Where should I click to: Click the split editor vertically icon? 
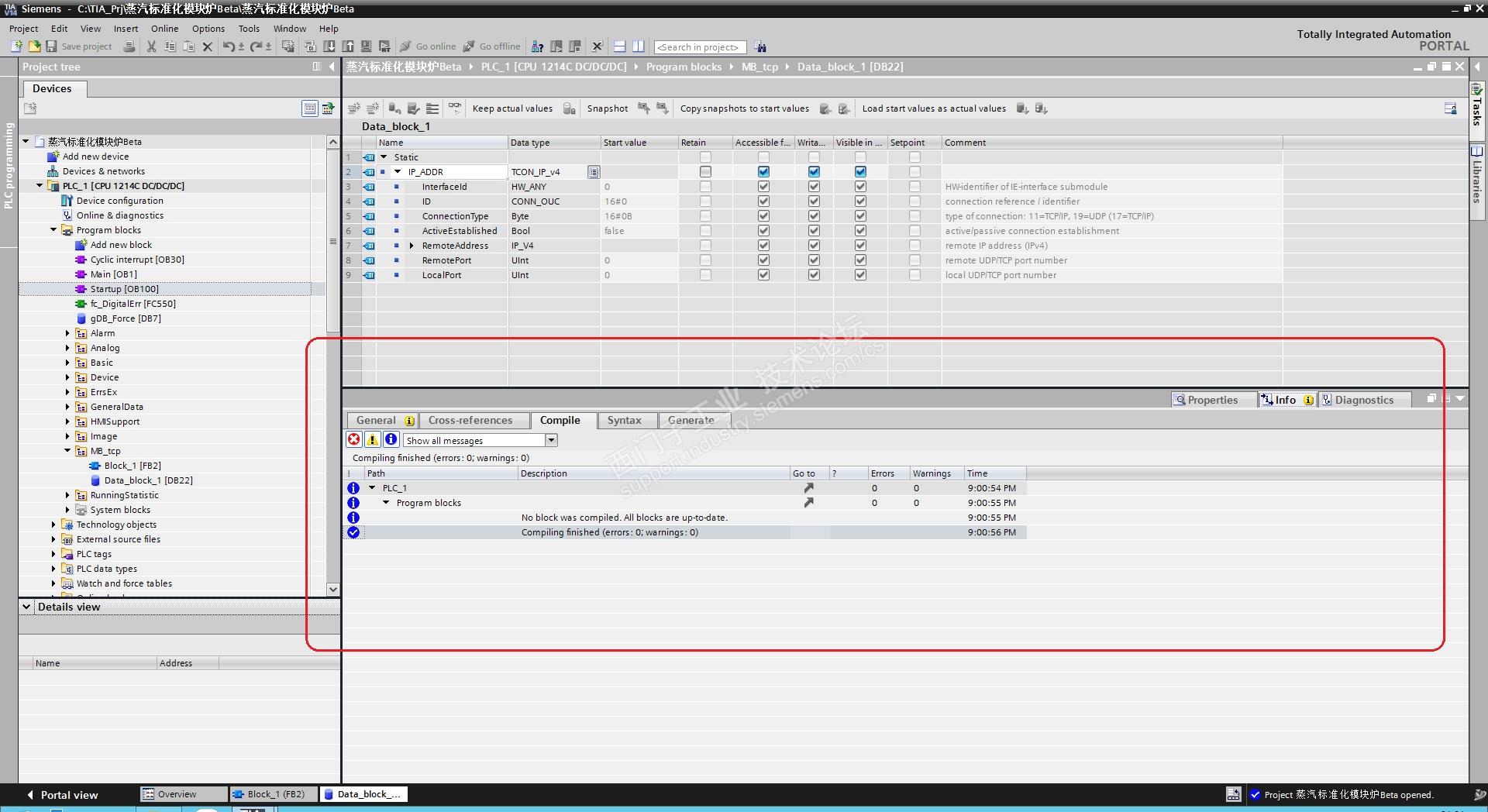point(638,46)
